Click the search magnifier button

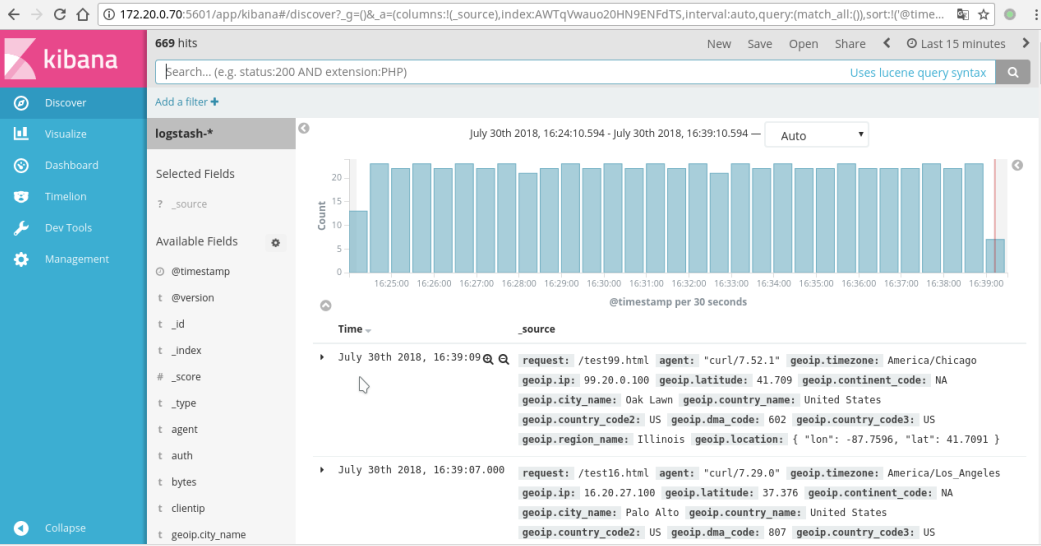click(x=1014, y=72)
